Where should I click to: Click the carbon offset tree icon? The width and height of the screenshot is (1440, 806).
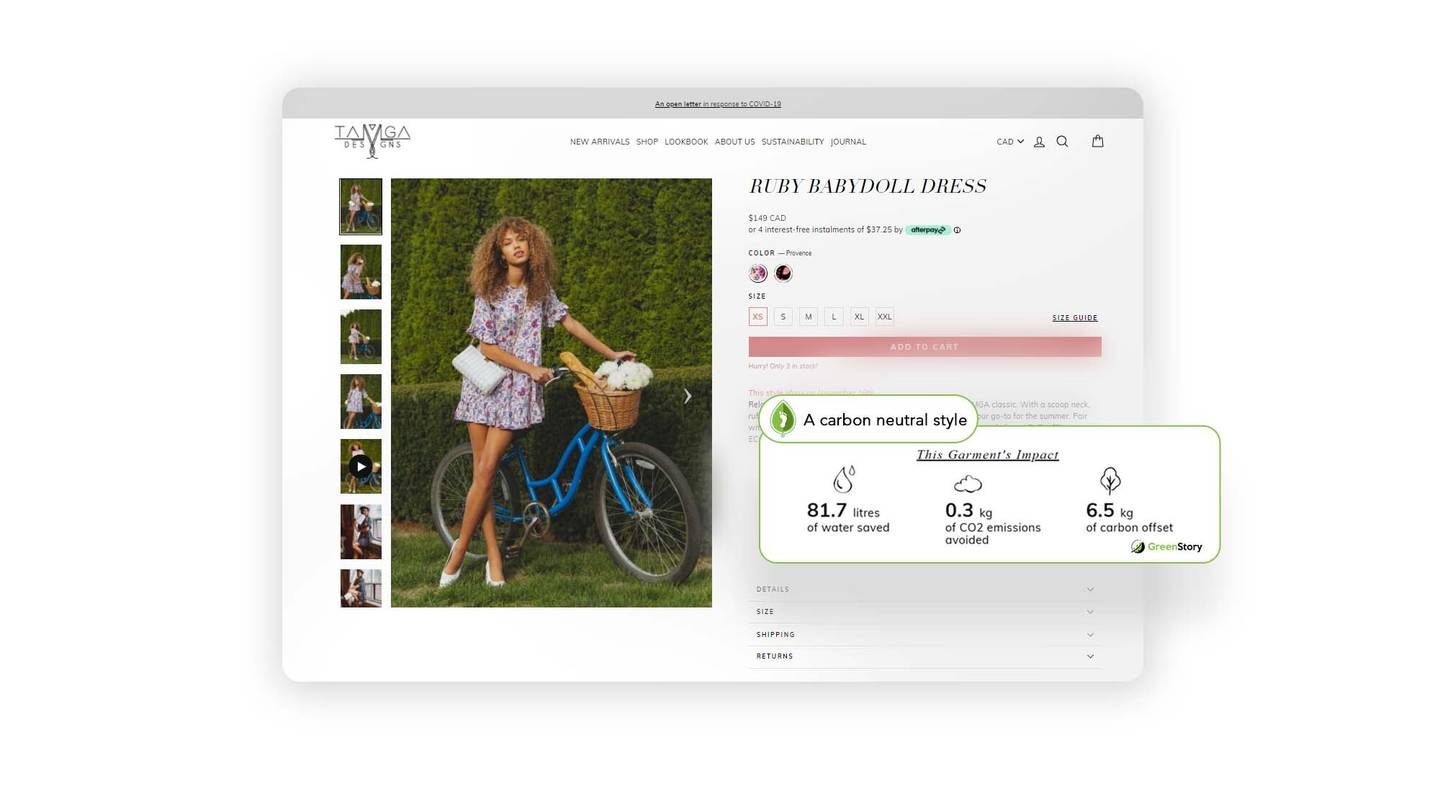coord(1110,480)
